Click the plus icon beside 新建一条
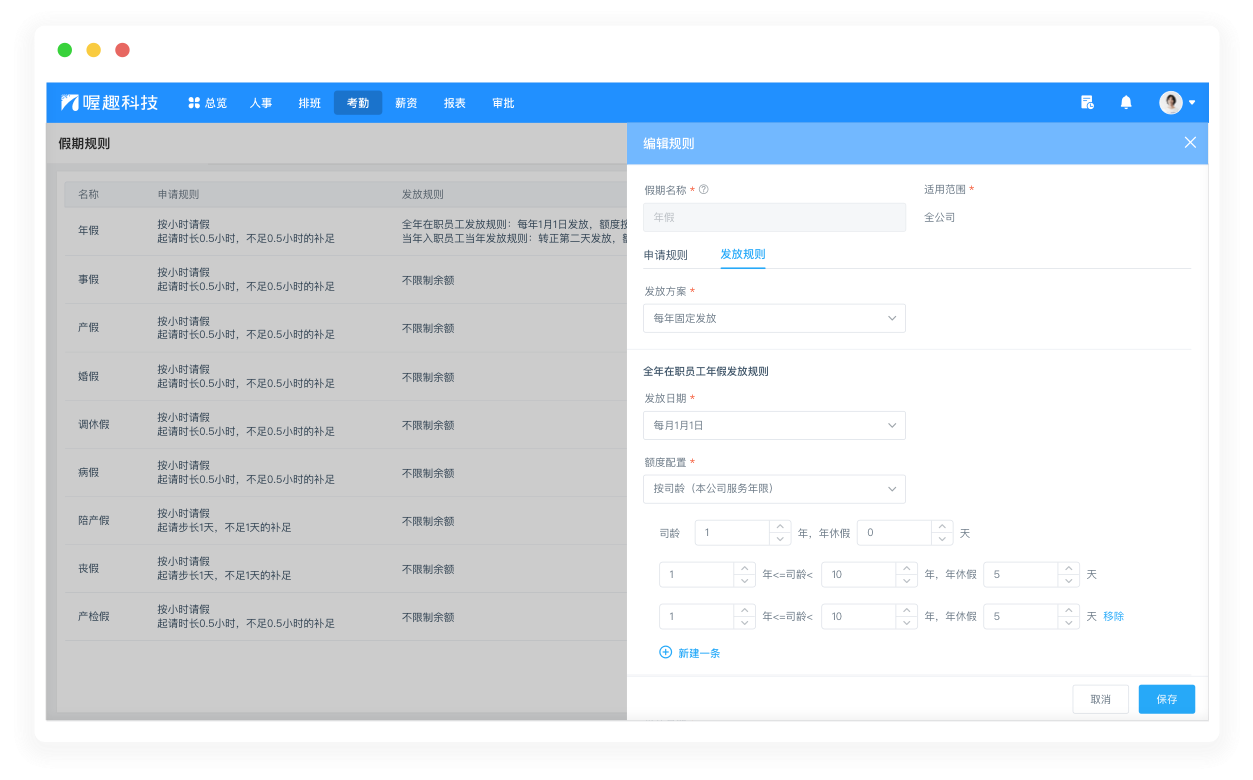This screenshot has width=1253, height=780. (x=666, y=652)
